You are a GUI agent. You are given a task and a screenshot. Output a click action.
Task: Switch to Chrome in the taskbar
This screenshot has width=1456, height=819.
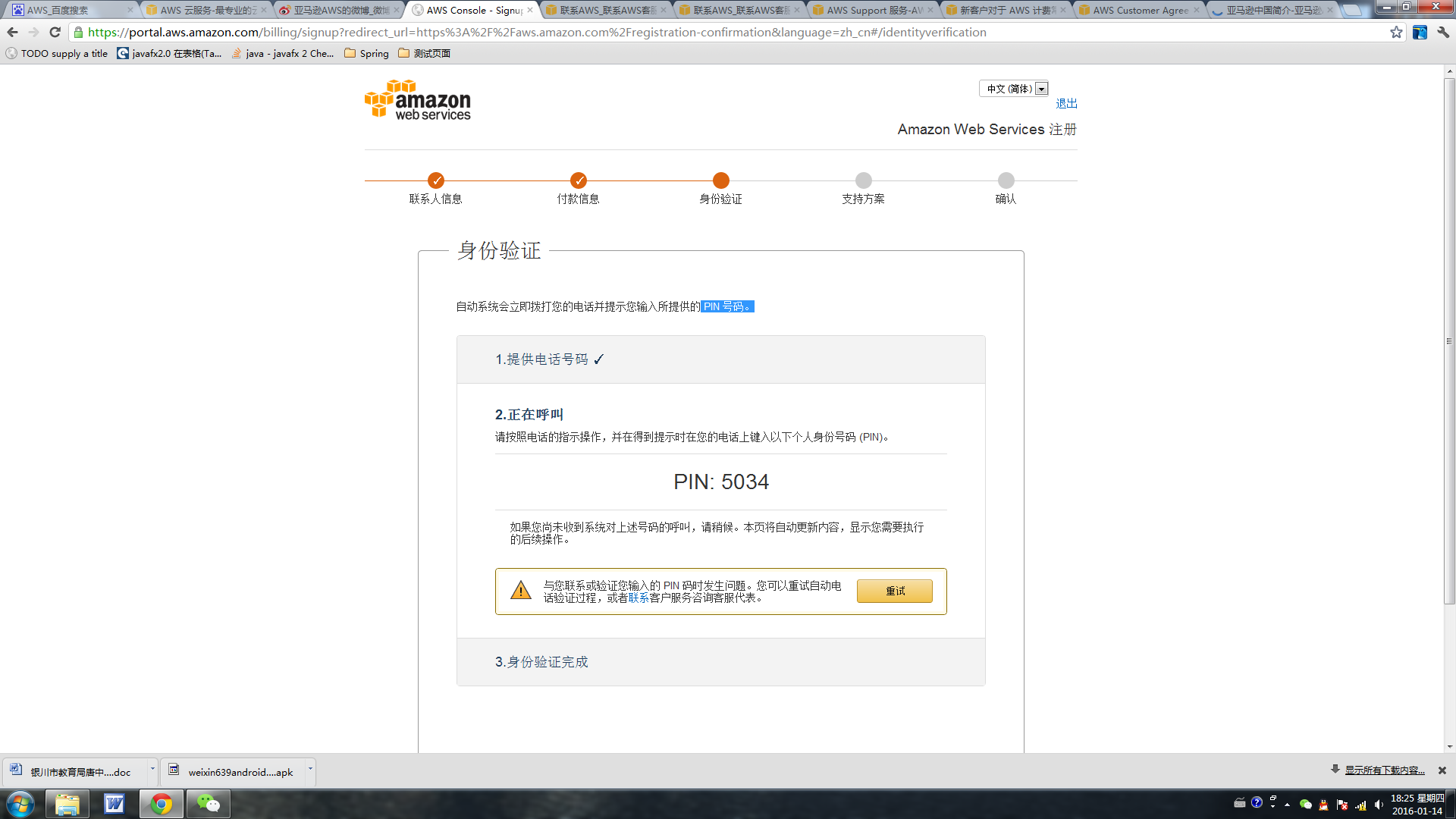coord(162,804)
